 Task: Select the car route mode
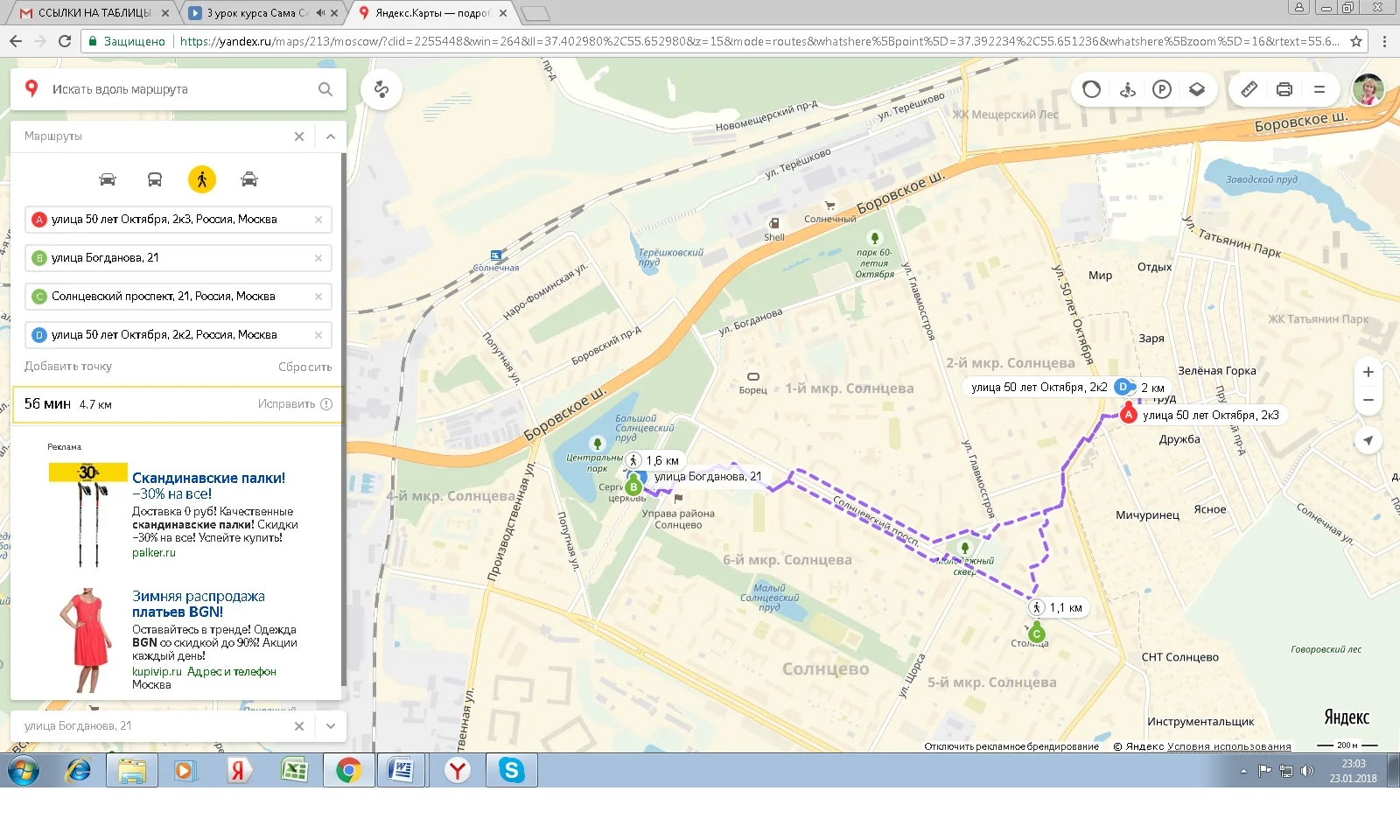pyautogui.click(x=108, y=179)
